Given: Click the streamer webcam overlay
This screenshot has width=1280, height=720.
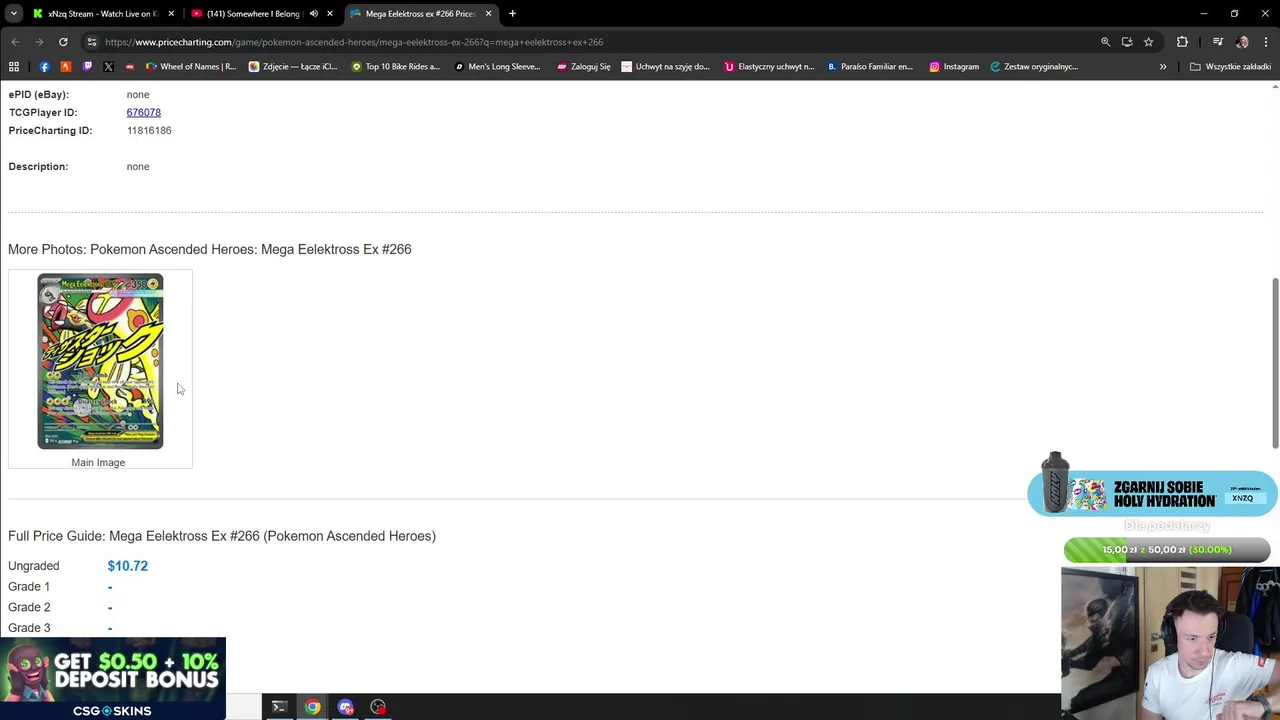Looking at the screenshot, I should (x=1170, y=643).
